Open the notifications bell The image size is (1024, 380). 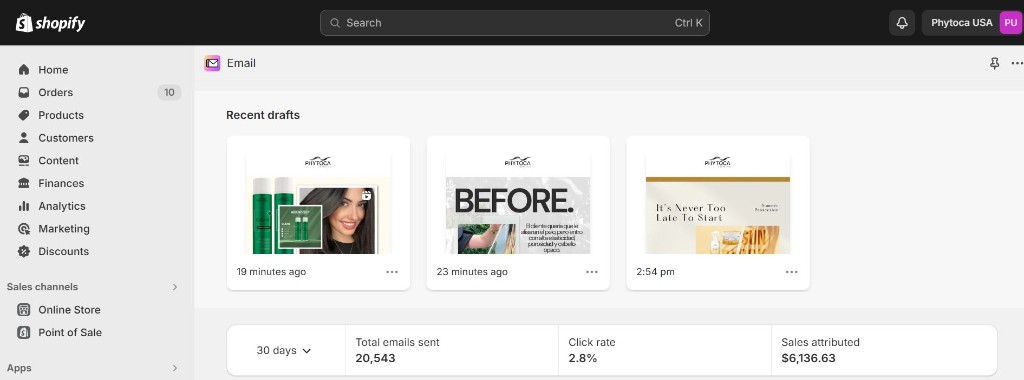pos(902,23)
